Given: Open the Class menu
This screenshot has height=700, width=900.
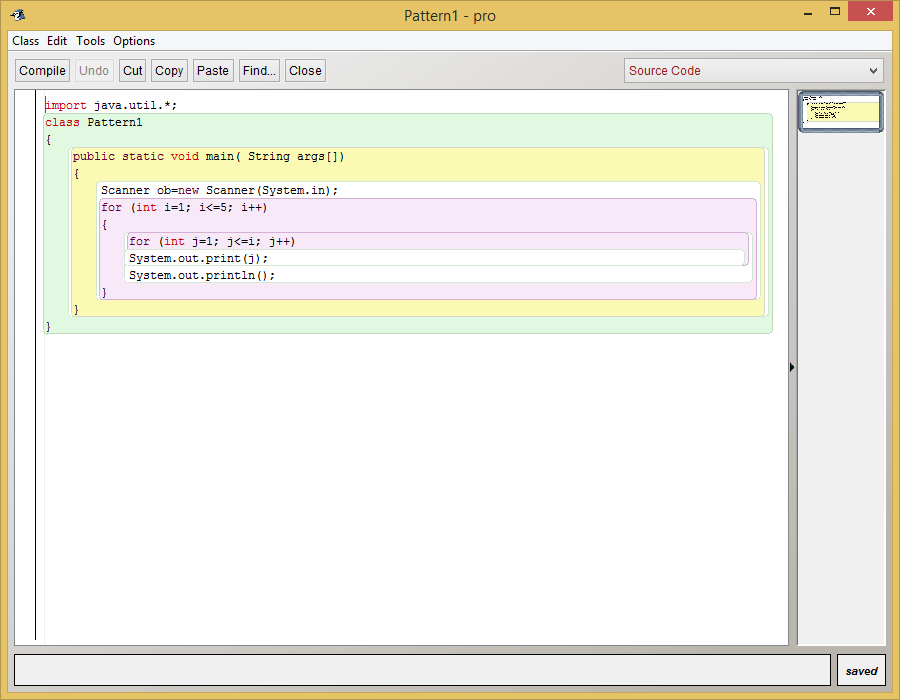Looking at the screenshot, I should (x=25, y=41).
